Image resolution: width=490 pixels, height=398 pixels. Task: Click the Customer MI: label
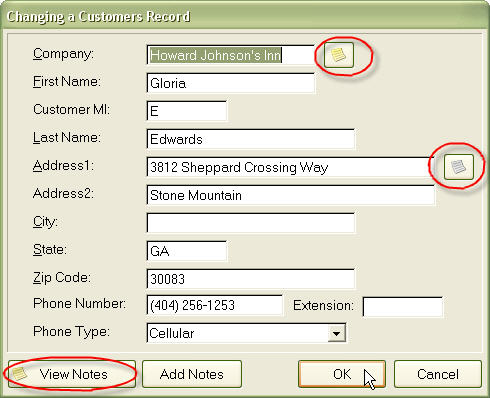(71, 109)
